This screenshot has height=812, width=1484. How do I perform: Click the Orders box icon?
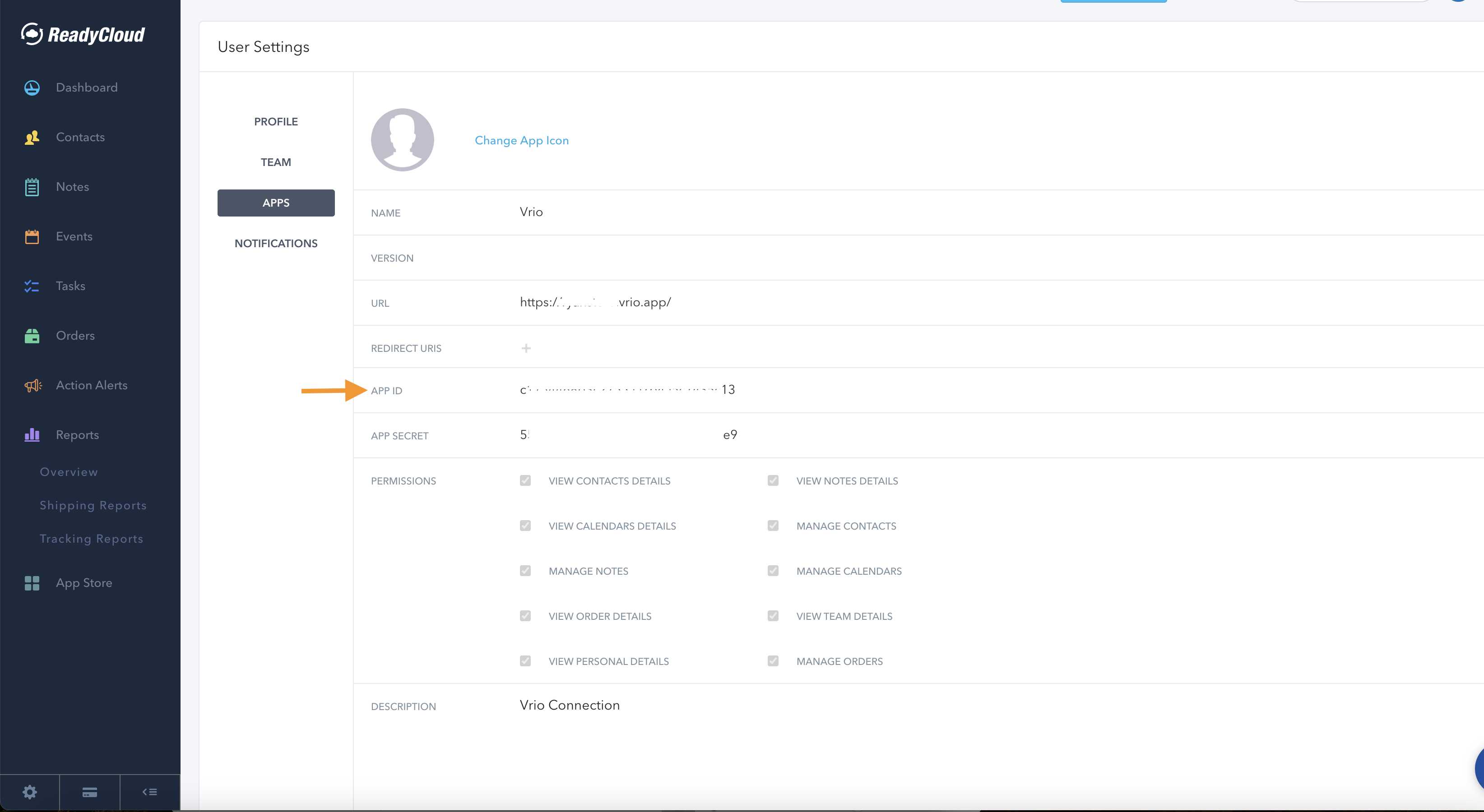32,336
